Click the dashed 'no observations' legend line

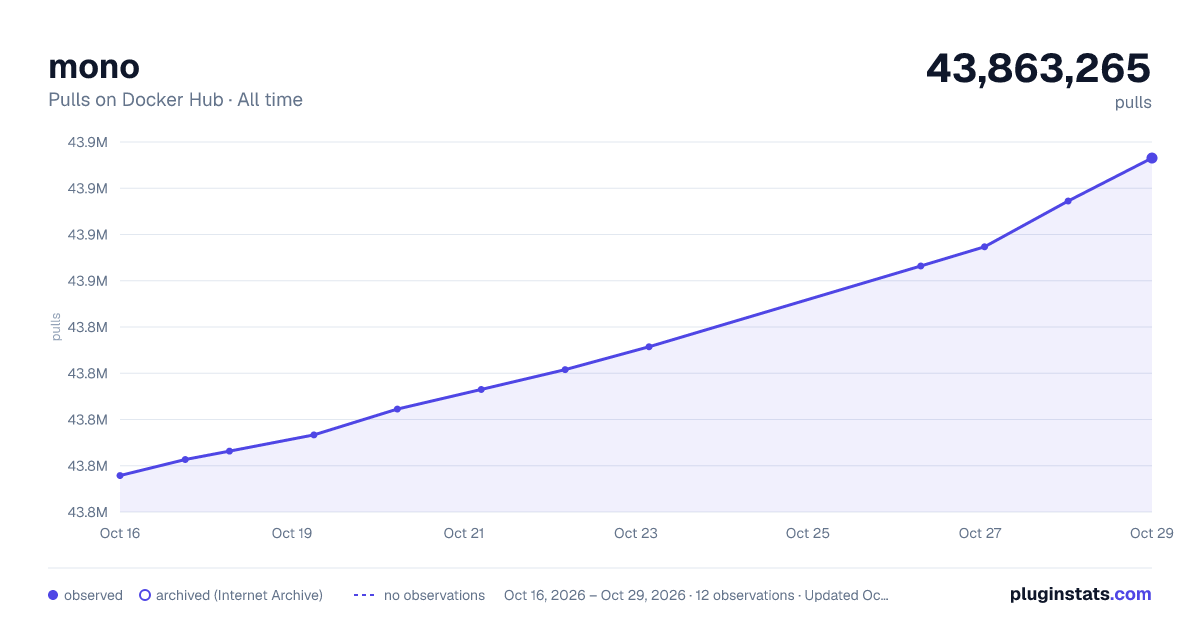click(364, 595)
